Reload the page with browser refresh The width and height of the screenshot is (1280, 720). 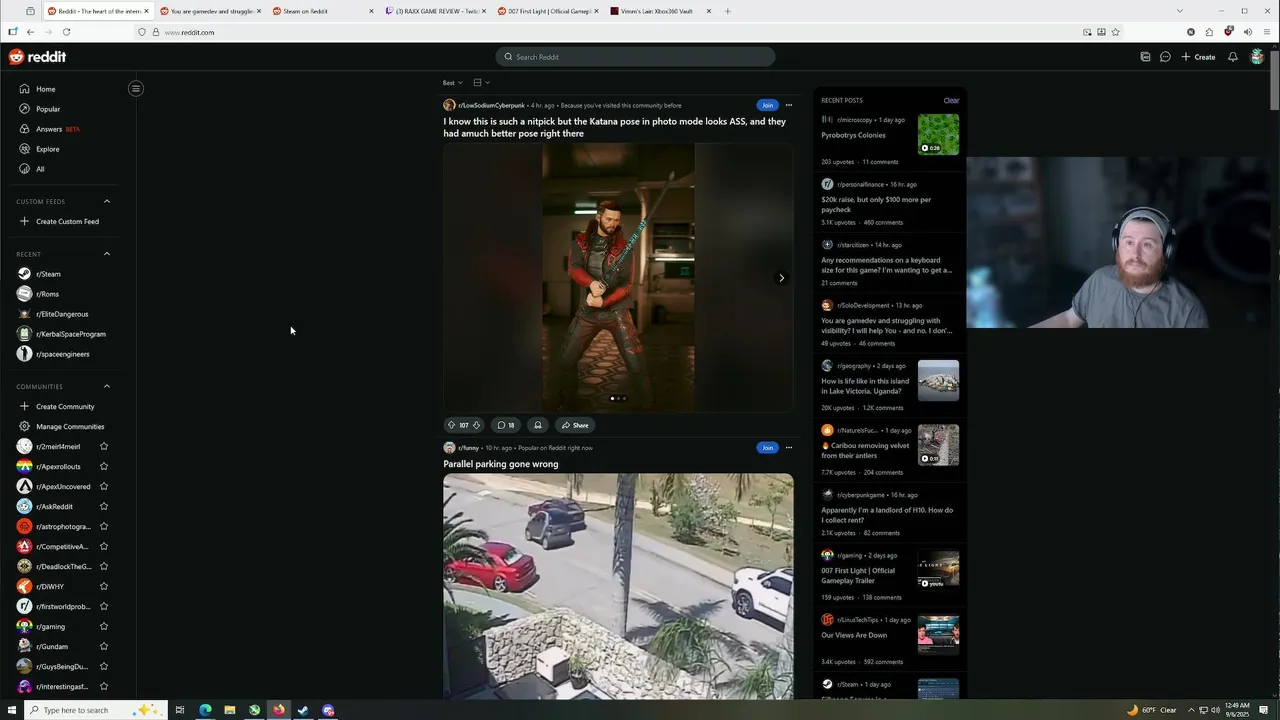[66, 32]
